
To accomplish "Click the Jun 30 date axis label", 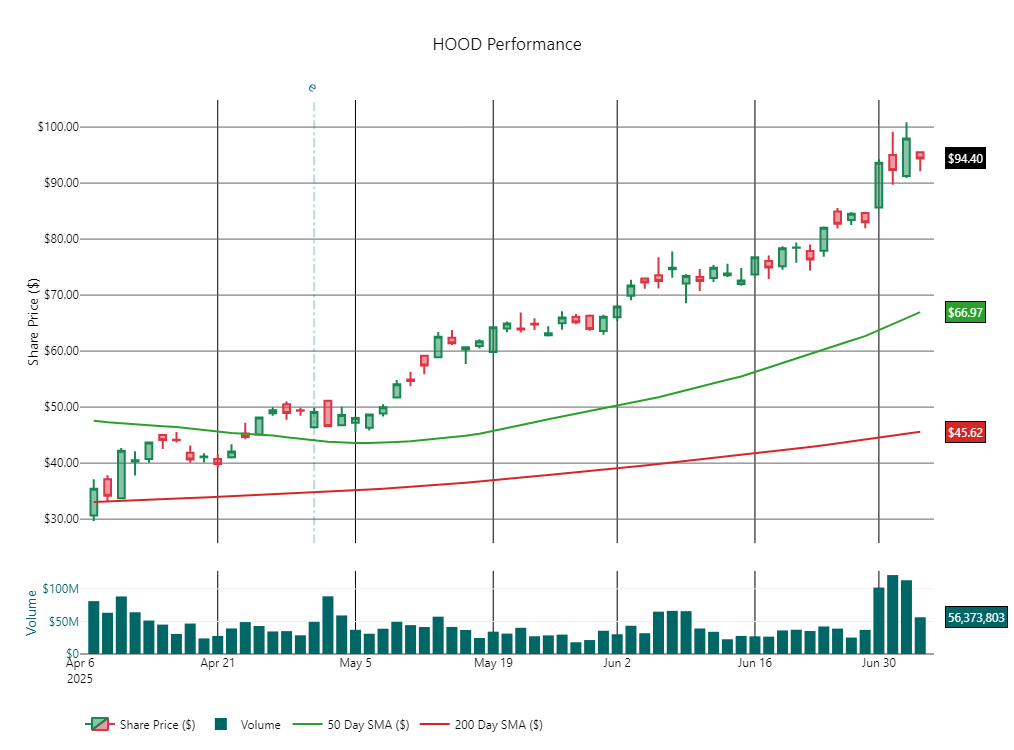I will (878, 663).
